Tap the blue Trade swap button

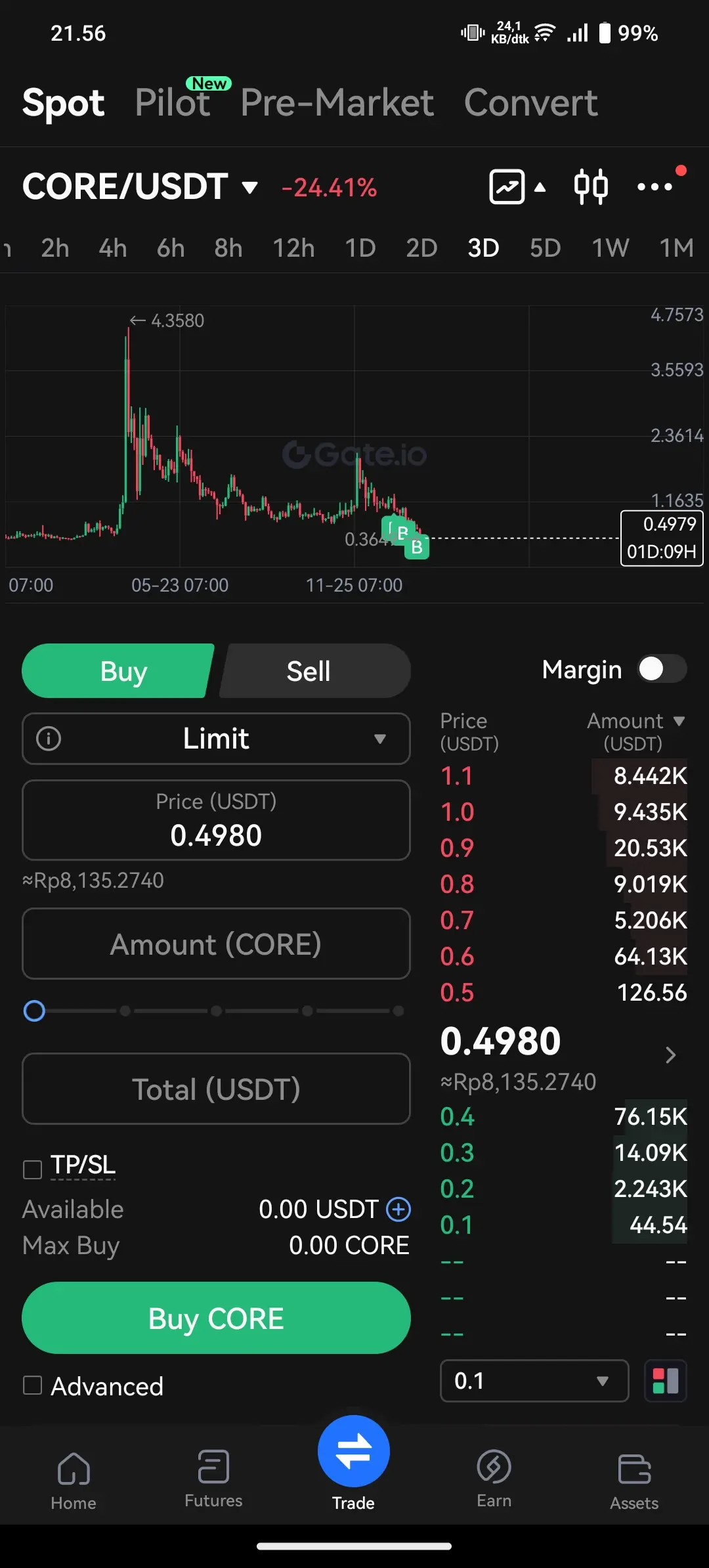click(354, 1451)
